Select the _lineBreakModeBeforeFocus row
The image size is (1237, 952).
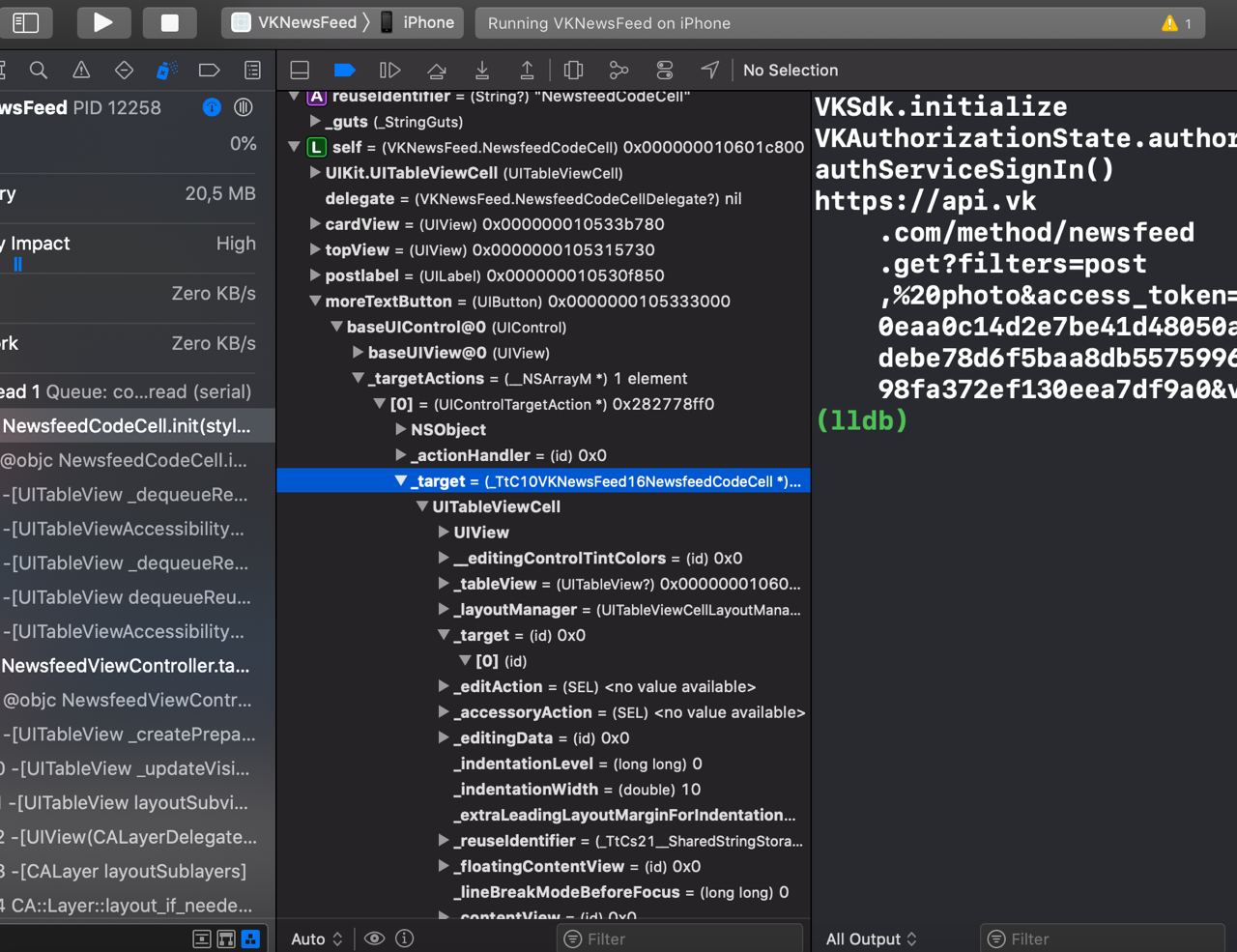pos(543,892)
